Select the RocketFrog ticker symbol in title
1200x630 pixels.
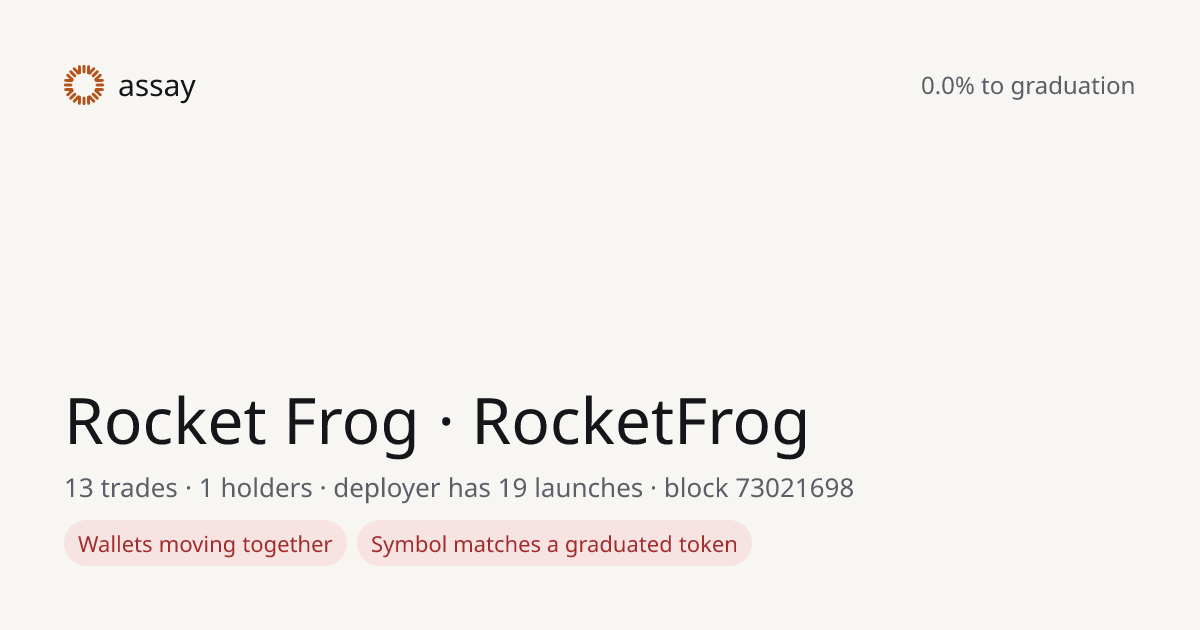[640, 421]
